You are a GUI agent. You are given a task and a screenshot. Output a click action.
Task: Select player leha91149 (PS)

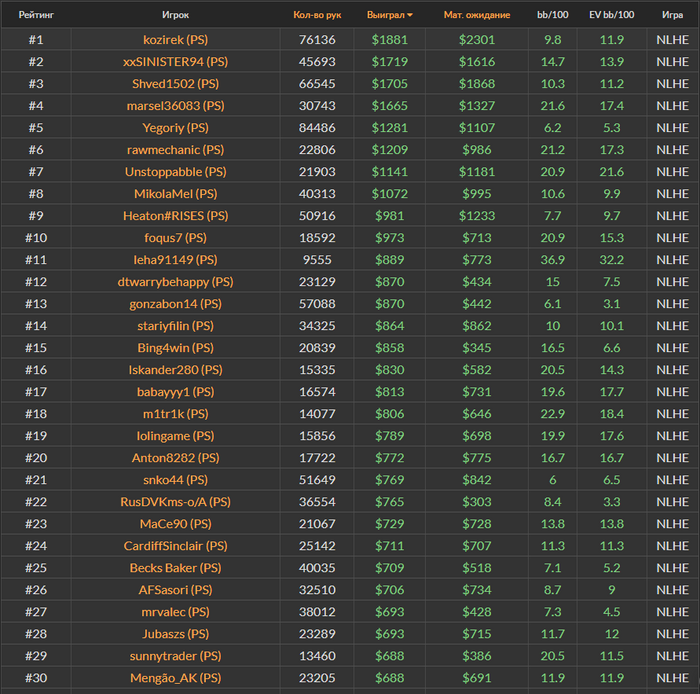point(175,260)
